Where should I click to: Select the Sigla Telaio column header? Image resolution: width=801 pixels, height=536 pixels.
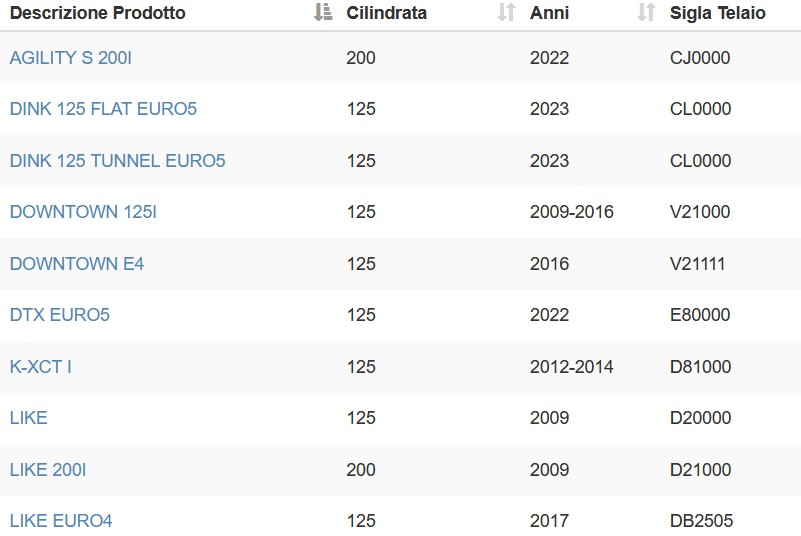point(718,13)
